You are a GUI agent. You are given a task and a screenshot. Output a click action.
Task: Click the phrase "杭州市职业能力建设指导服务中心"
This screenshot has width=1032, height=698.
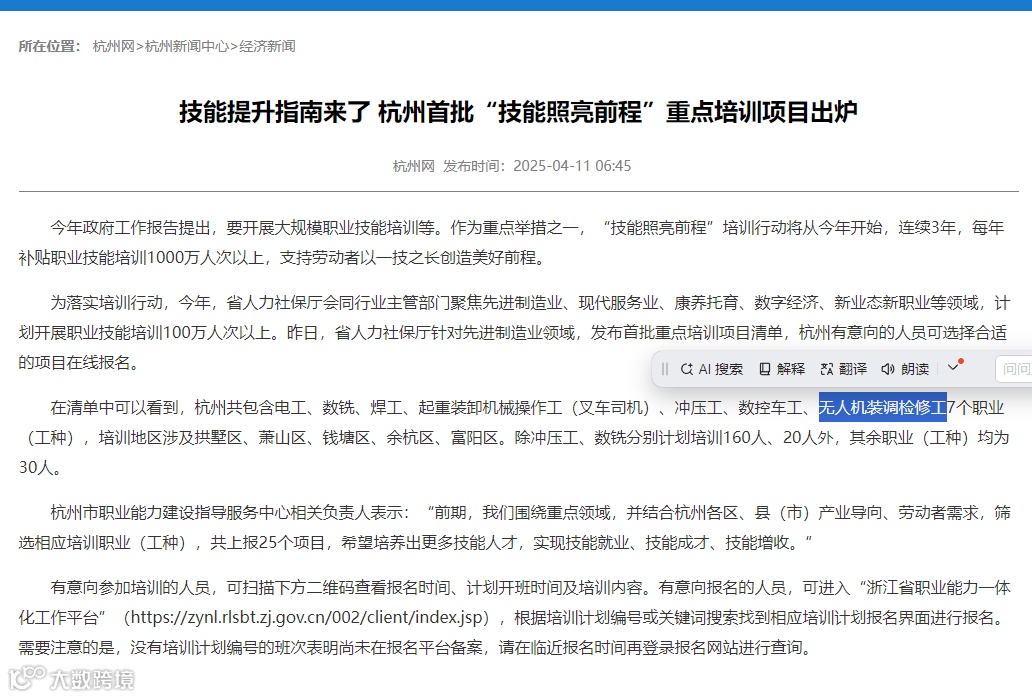coord(170,512)
